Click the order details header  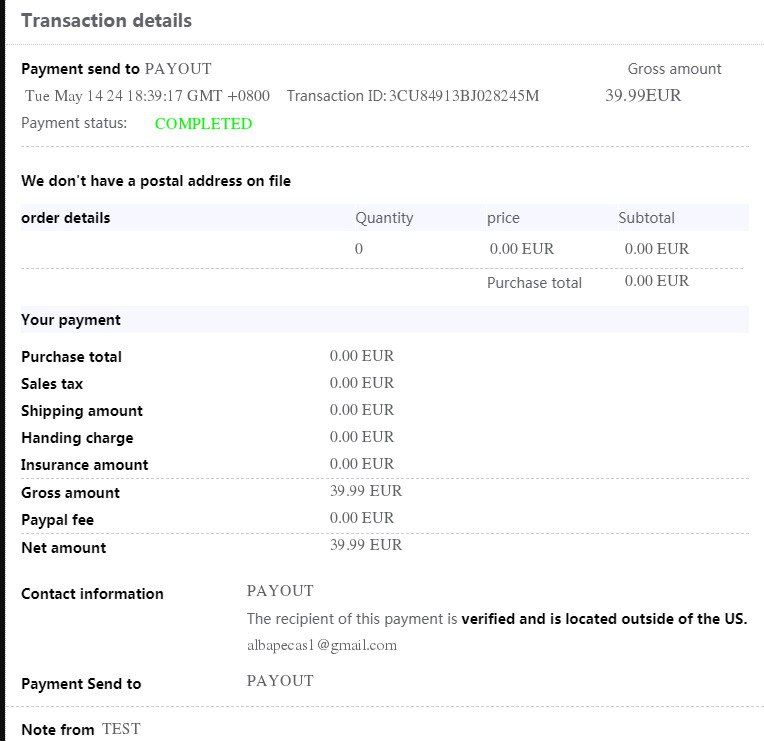tap(66, 218)
